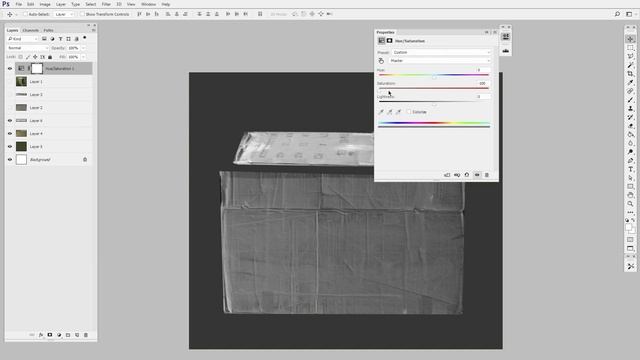Viewport: 640px width, 360px height.
Task: Toggle Show Transform Controls checkbox
Action: [x=82, y=14]
